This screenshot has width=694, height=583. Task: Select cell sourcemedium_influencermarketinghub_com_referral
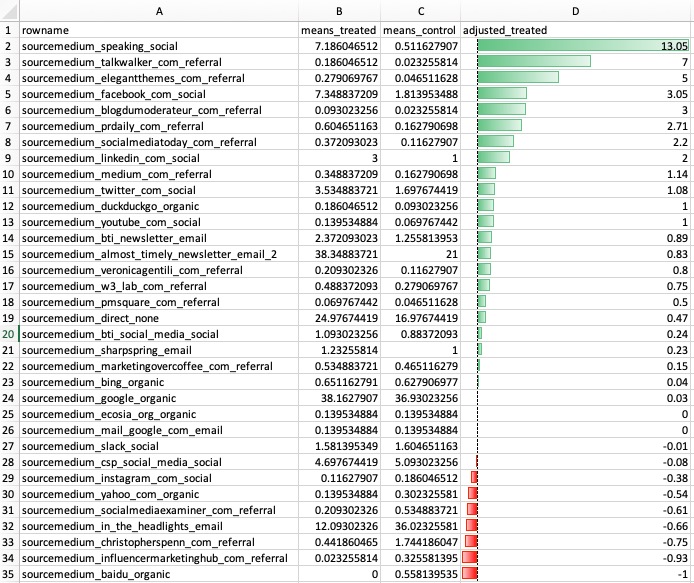[x=159, y=558]
